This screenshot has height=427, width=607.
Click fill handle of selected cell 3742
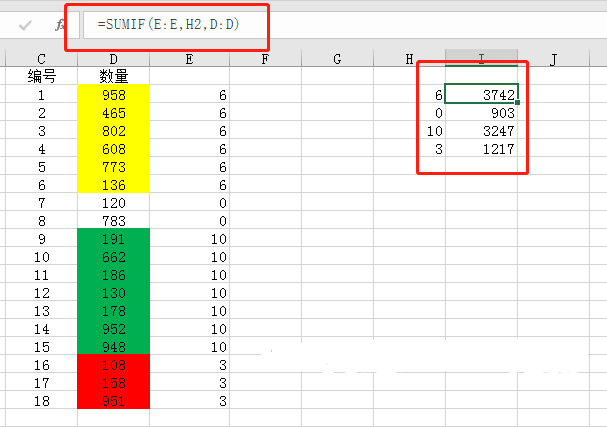pos(518,103)
